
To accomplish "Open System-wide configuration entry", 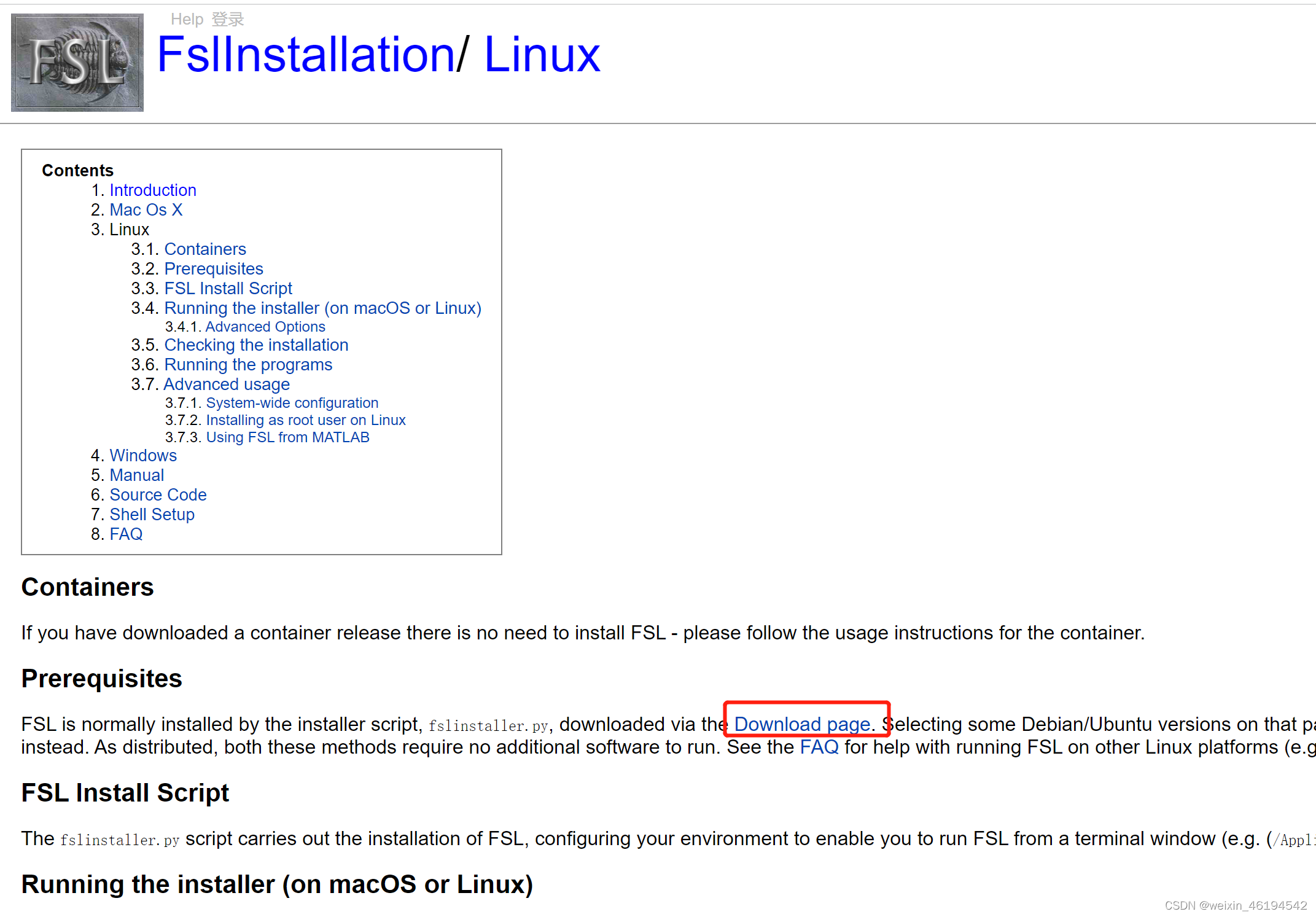I will coord(292,403).
